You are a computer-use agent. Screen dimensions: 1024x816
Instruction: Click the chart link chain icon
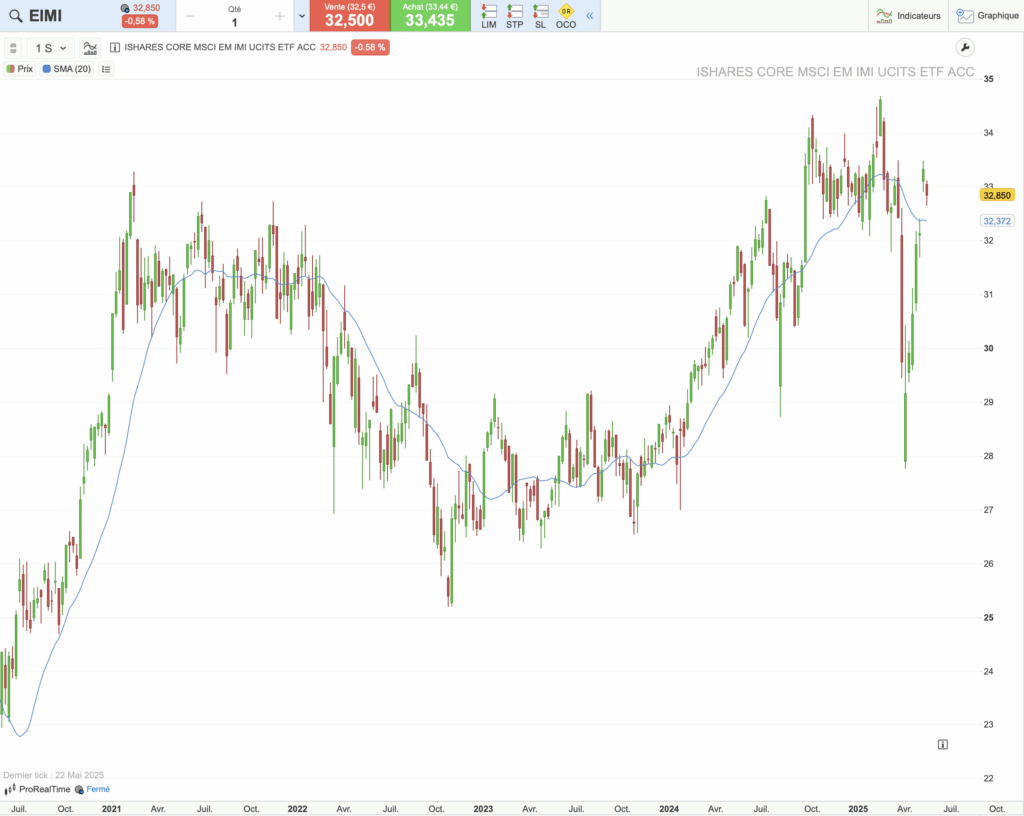click(x=13, y=48)
